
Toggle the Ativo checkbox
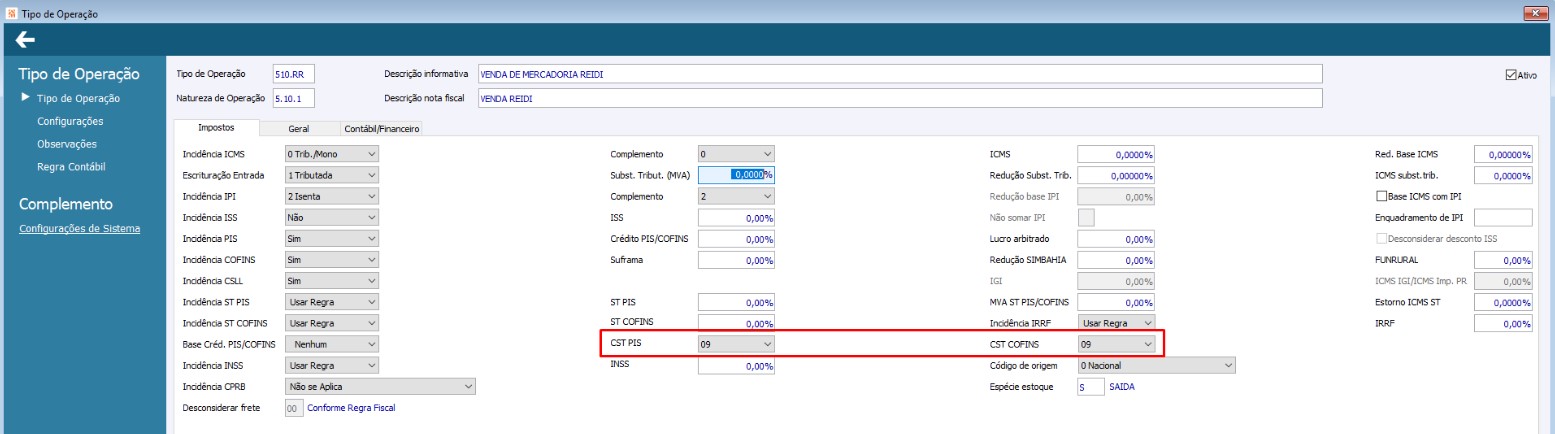[1511, 74]
